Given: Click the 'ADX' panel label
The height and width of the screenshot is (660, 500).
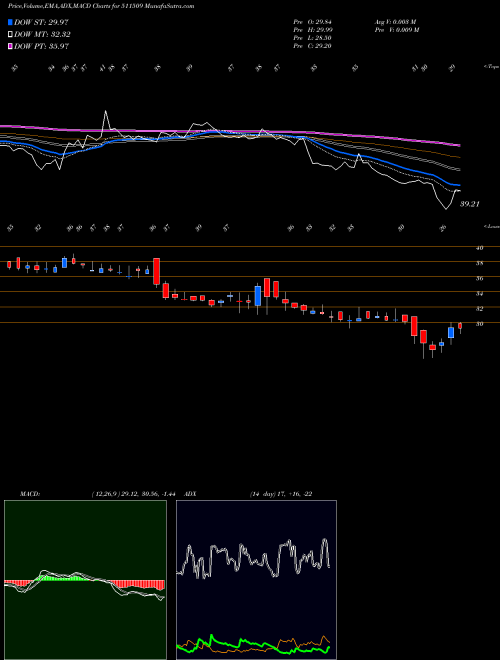Looking at the screenshot, I should (191, 494).
